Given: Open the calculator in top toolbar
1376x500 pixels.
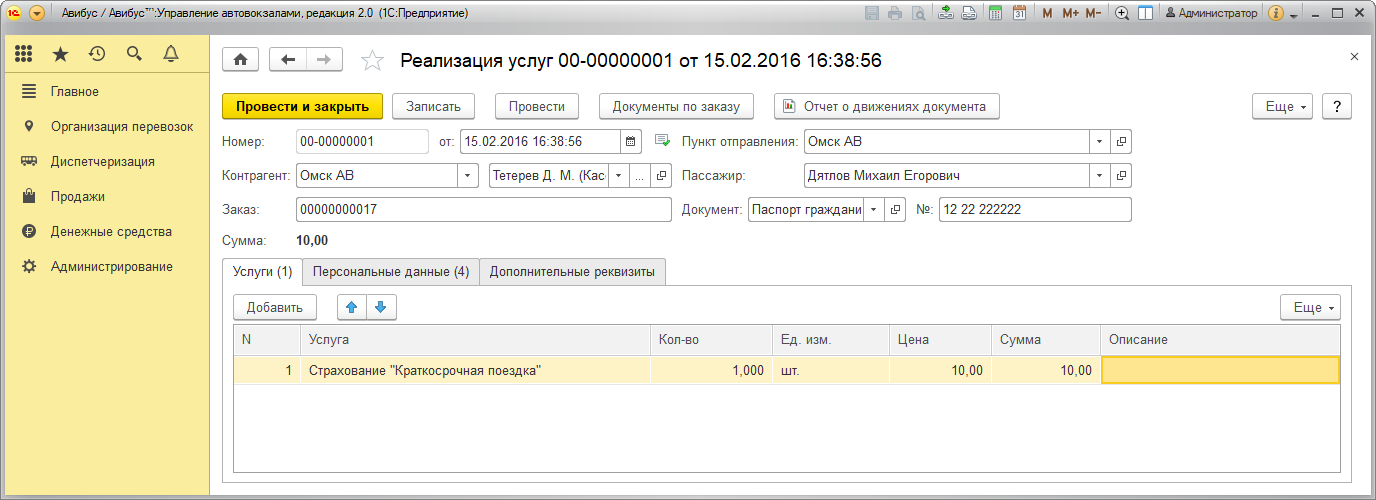Looking at the screenshot, I should [995, 14].
